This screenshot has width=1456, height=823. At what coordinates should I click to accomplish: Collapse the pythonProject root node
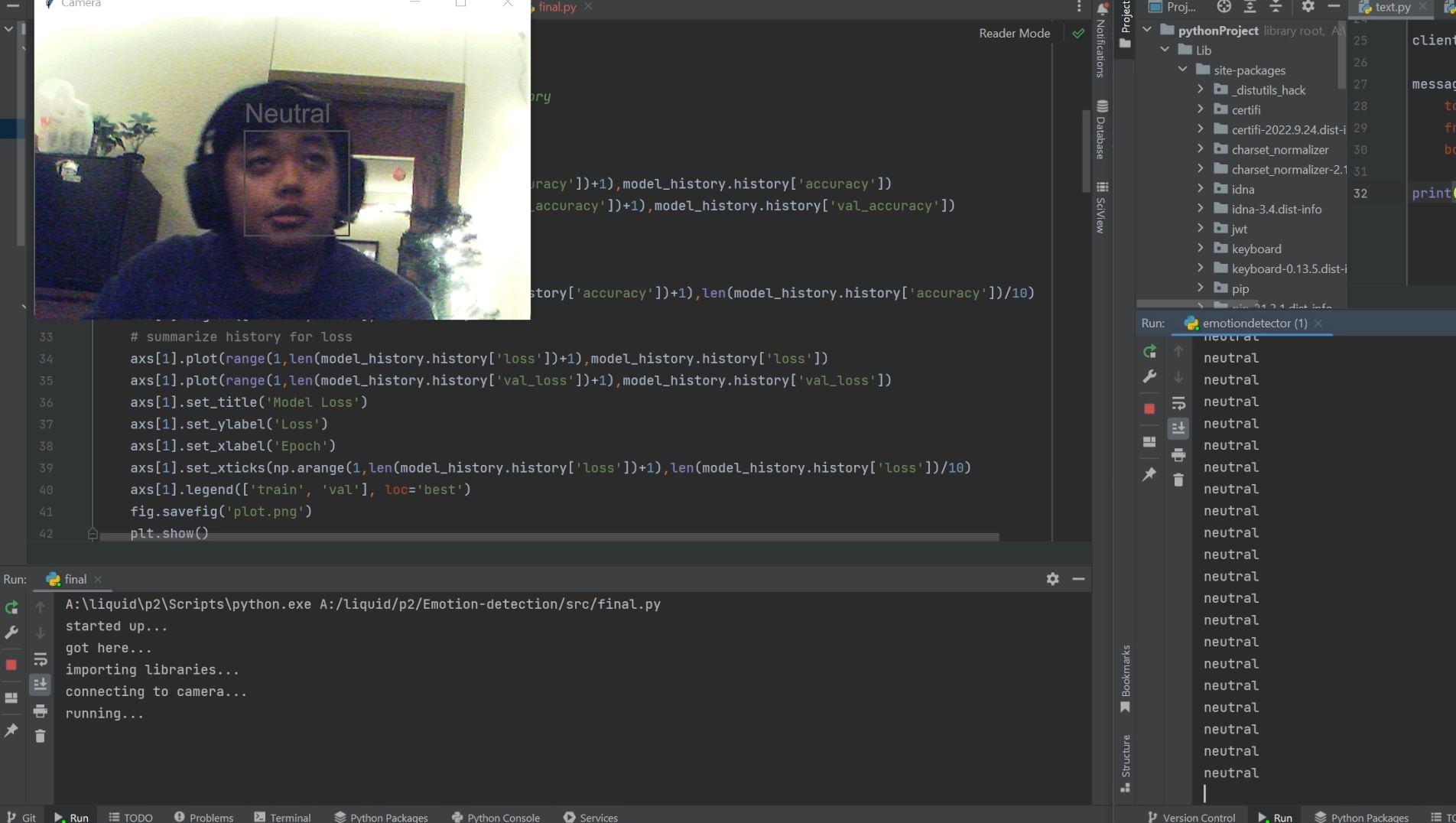[1147, 30]
